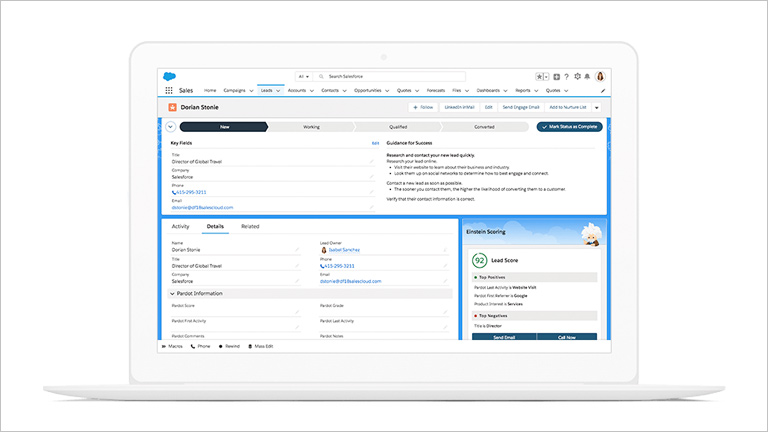This screenshot has height=432, width=768.
Task: Open the Reports tab
Action: coord(523,91)
